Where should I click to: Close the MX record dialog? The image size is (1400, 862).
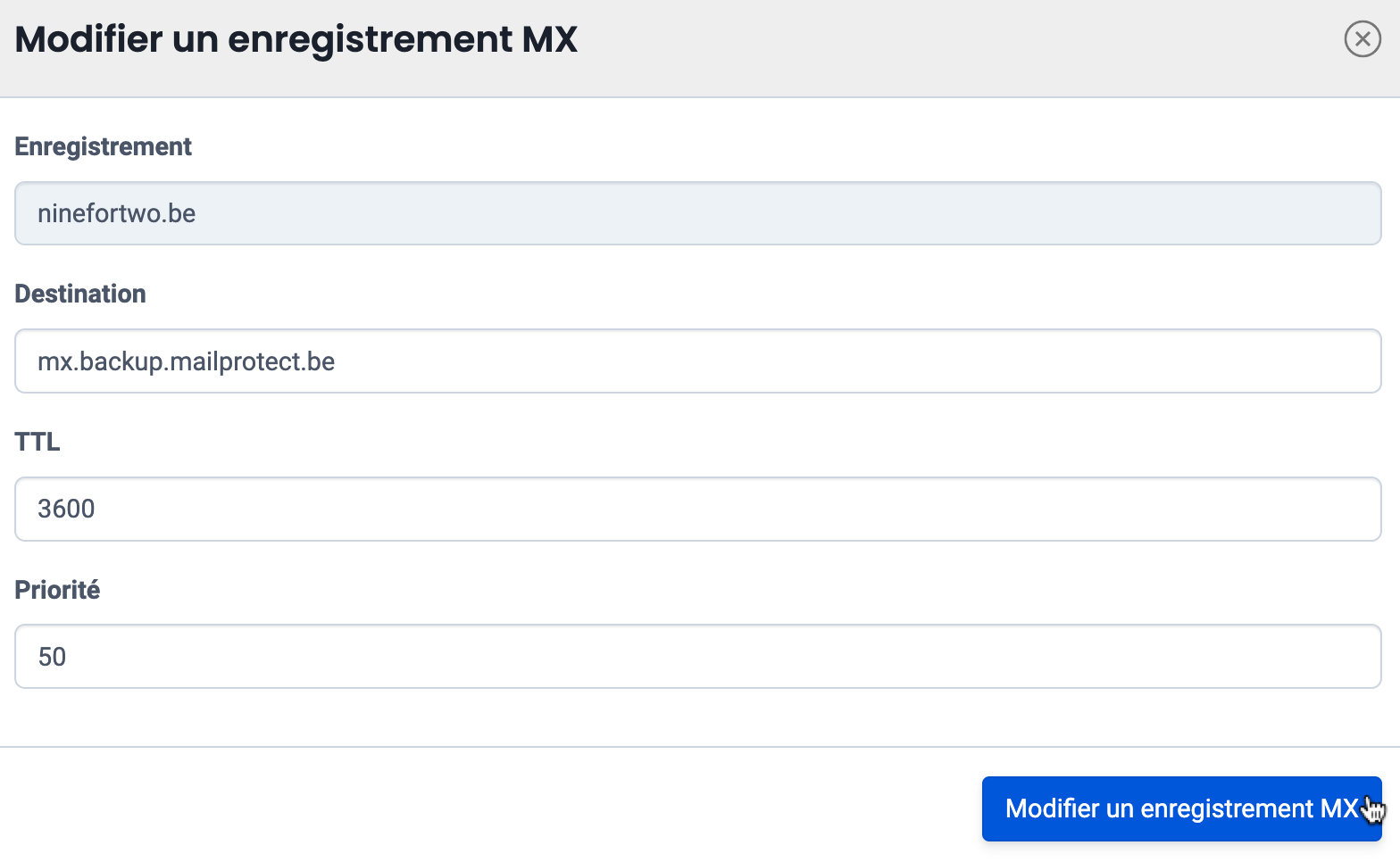pos(1362,39)
